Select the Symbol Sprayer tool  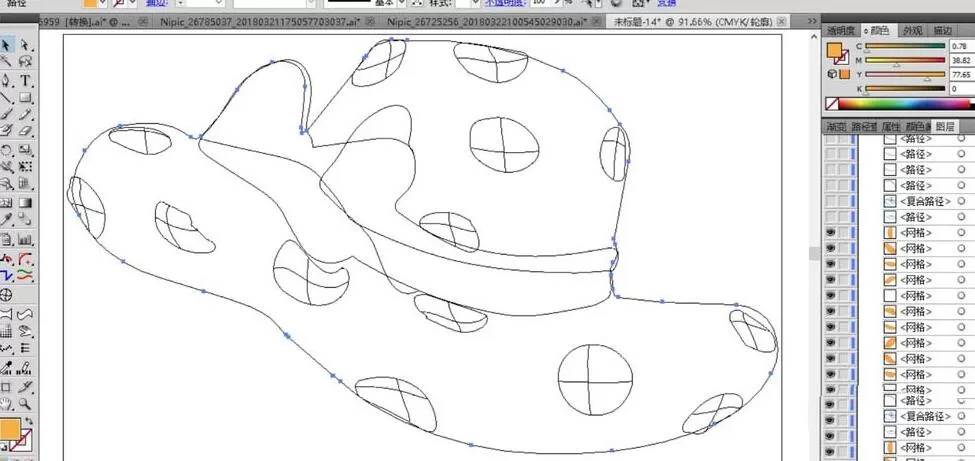point(6,239)
